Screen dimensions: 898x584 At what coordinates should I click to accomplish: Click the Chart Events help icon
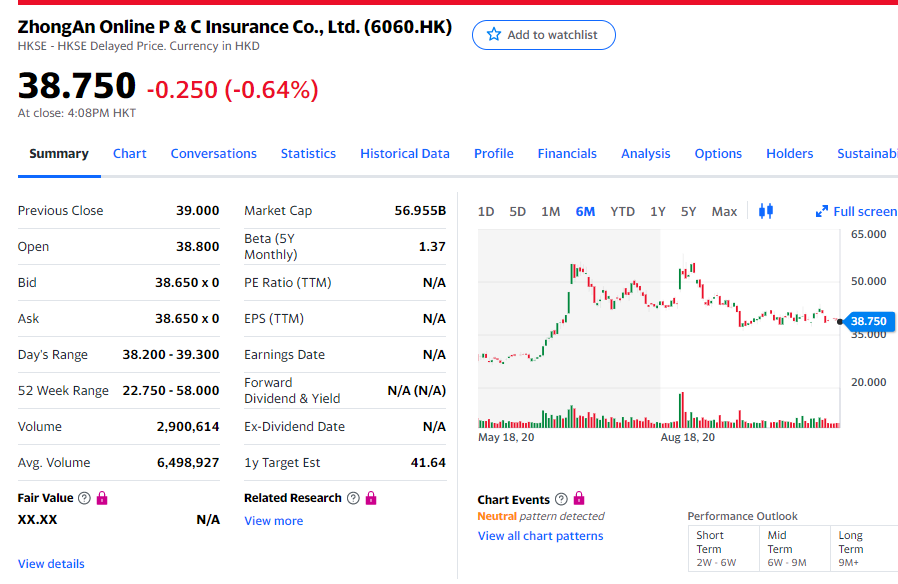(x=561, y=499)
